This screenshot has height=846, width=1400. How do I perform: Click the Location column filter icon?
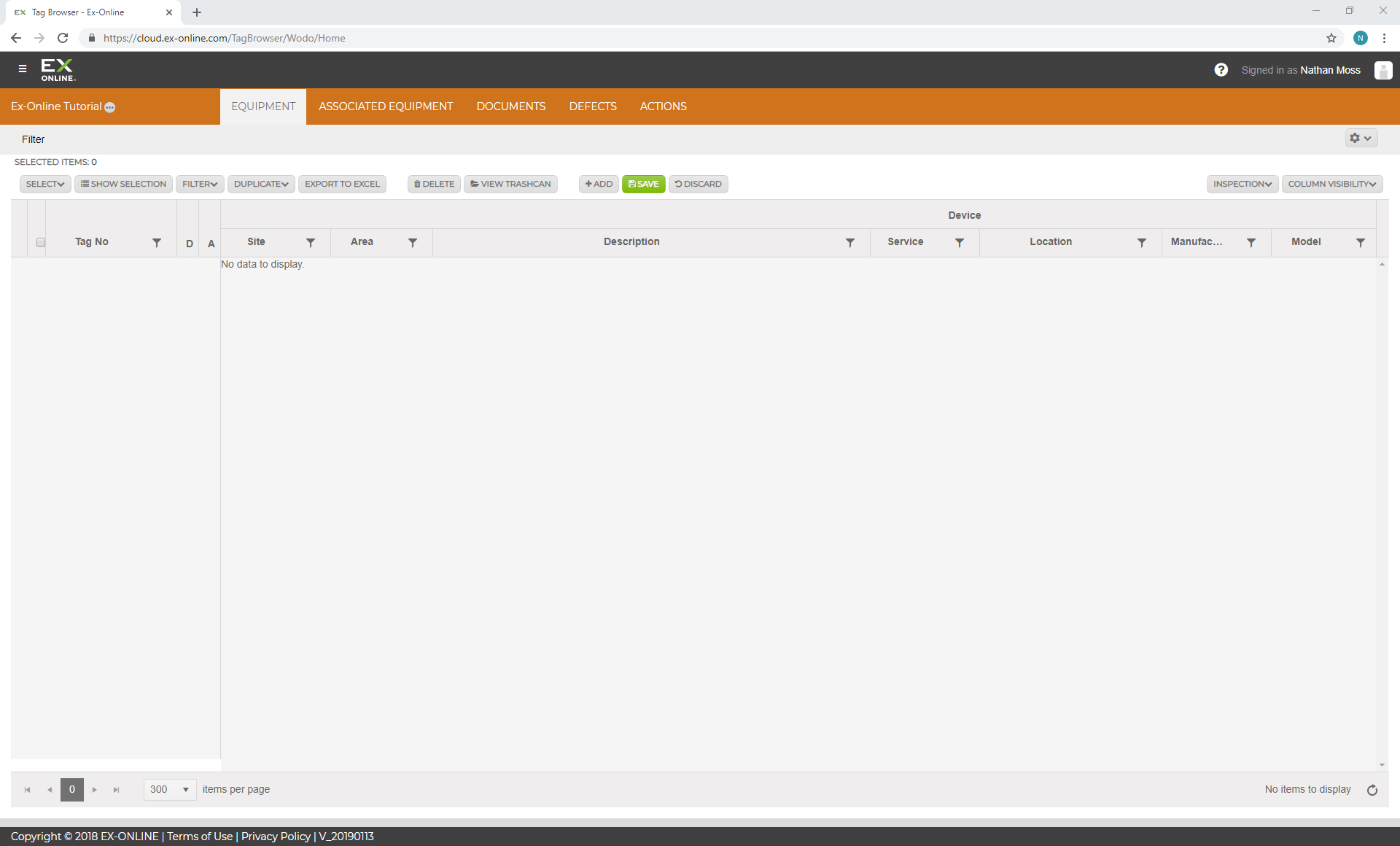point(1141,243)
